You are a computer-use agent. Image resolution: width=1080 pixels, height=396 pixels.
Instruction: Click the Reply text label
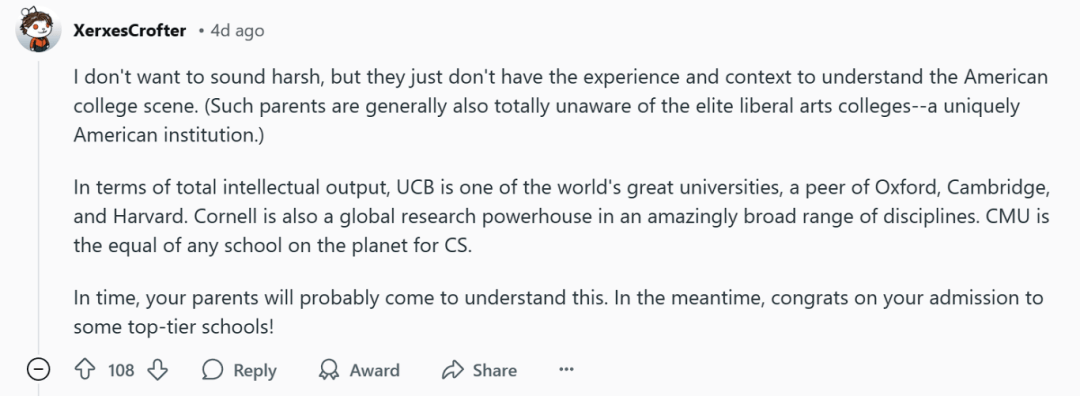point(255,371)
